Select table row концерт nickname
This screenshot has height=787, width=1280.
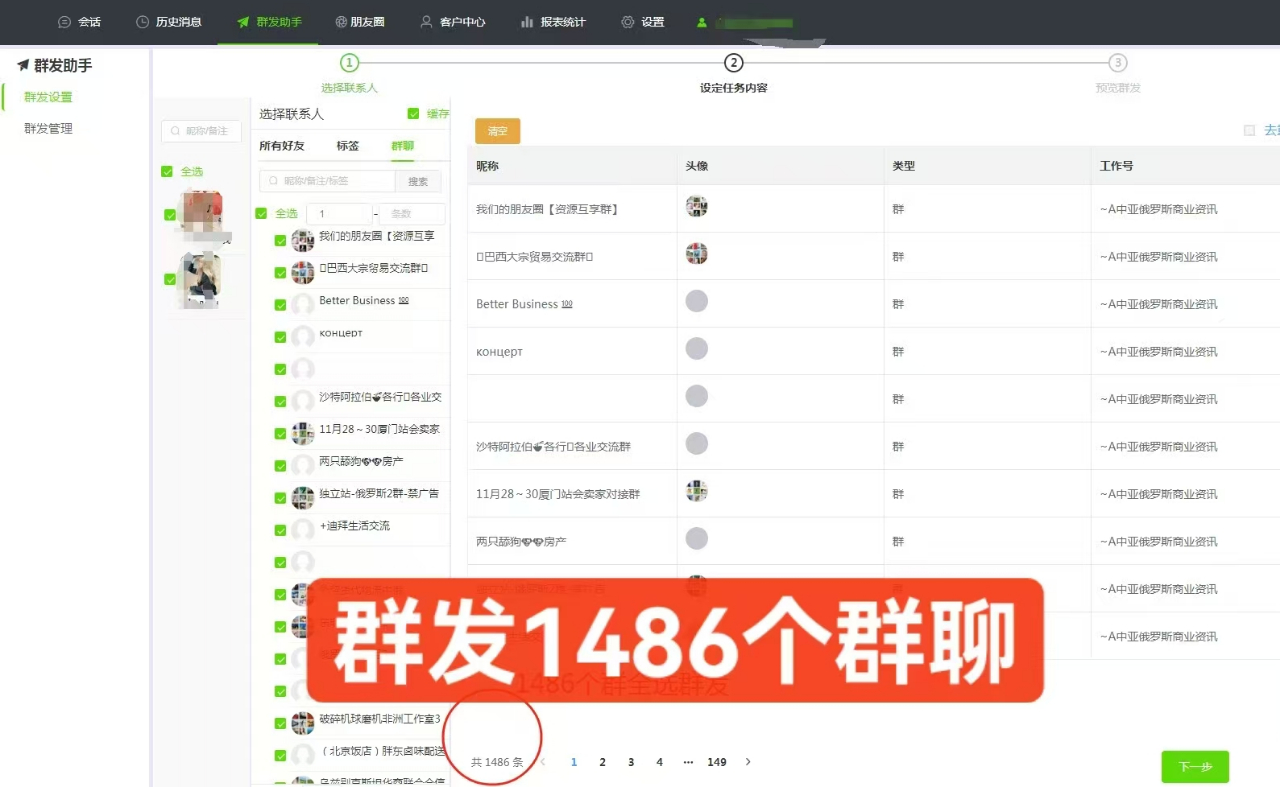[x=499, y=352]
